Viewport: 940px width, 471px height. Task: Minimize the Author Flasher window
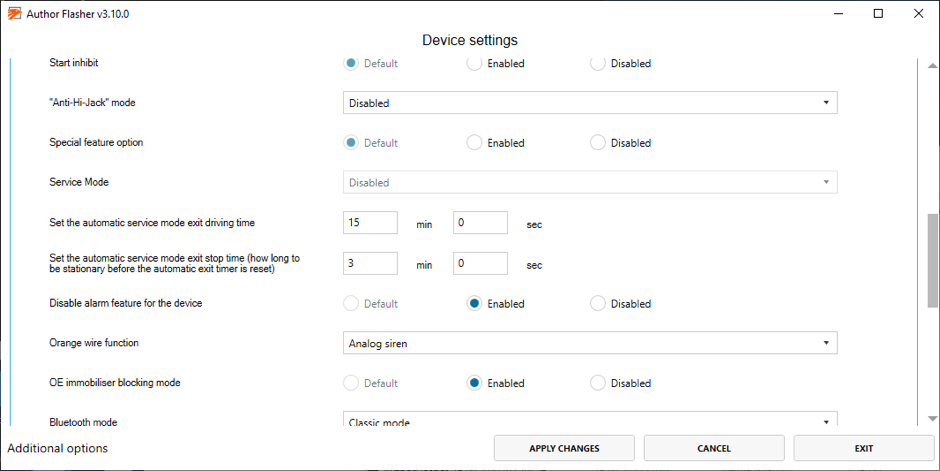(x=839, y=13)
